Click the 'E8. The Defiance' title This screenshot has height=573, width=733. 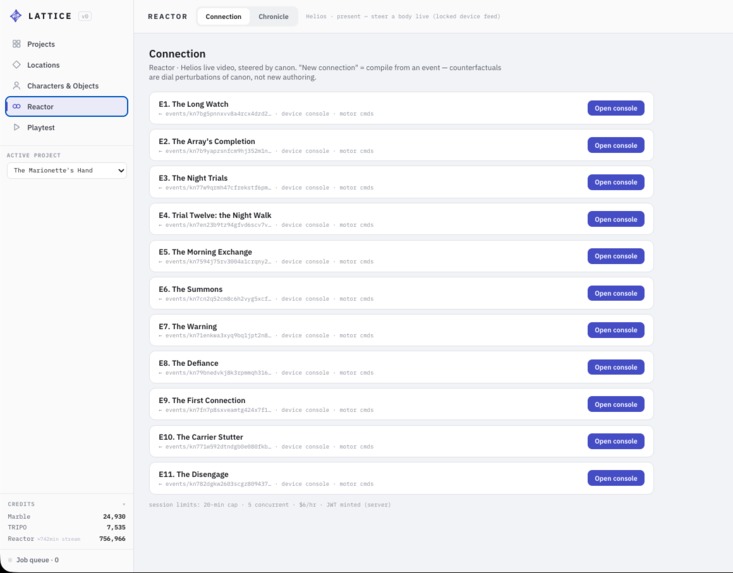point(188,363)
